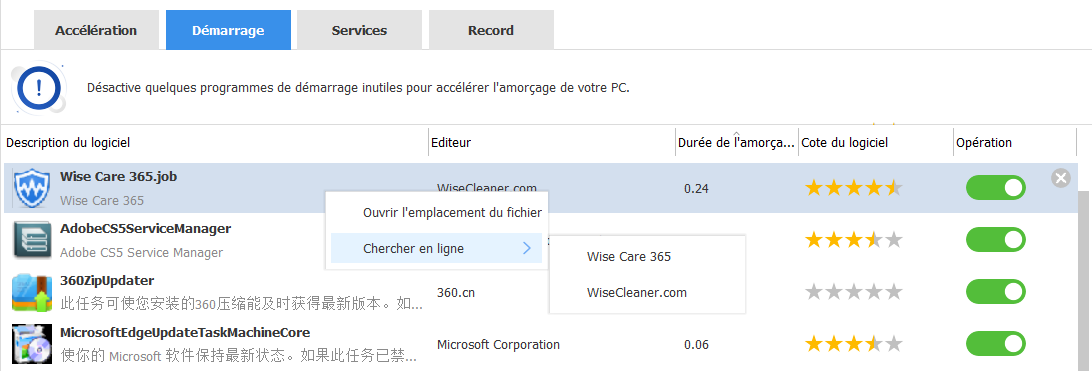Image resolution: width=1092 pixels, height=371 pixels.
Task: Disable the Wise Care 365.job startup toggle
Action: pyautogui.click(x=996, y=188)
